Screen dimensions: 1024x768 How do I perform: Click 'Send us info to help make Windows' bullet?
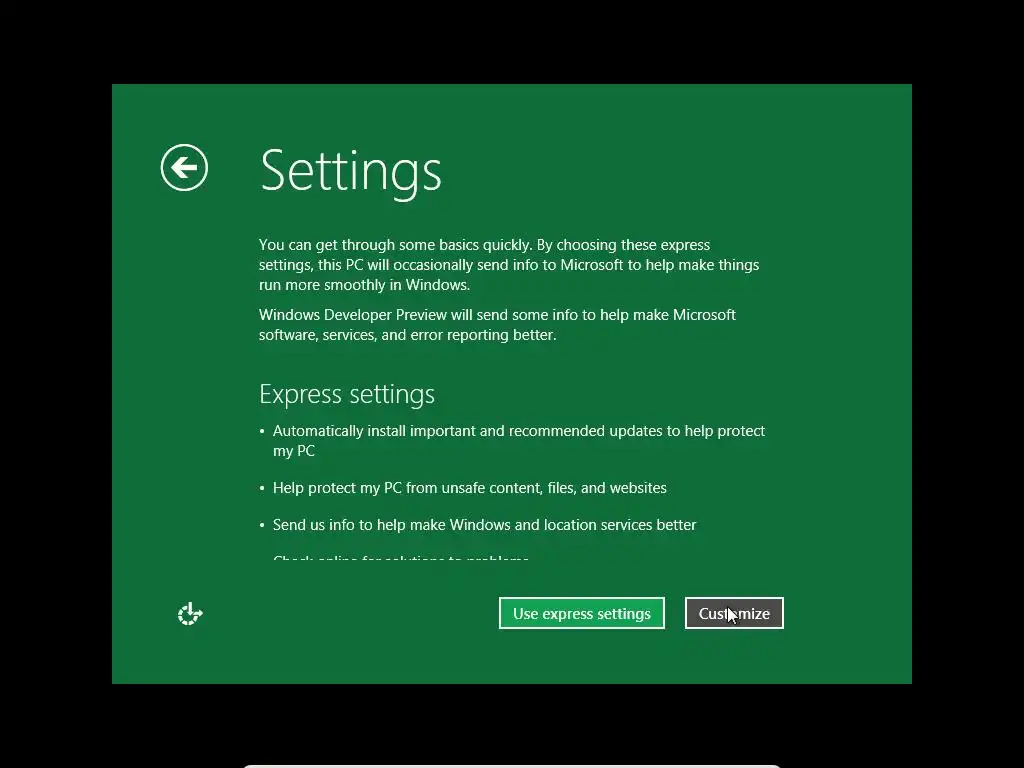point(484,525)
